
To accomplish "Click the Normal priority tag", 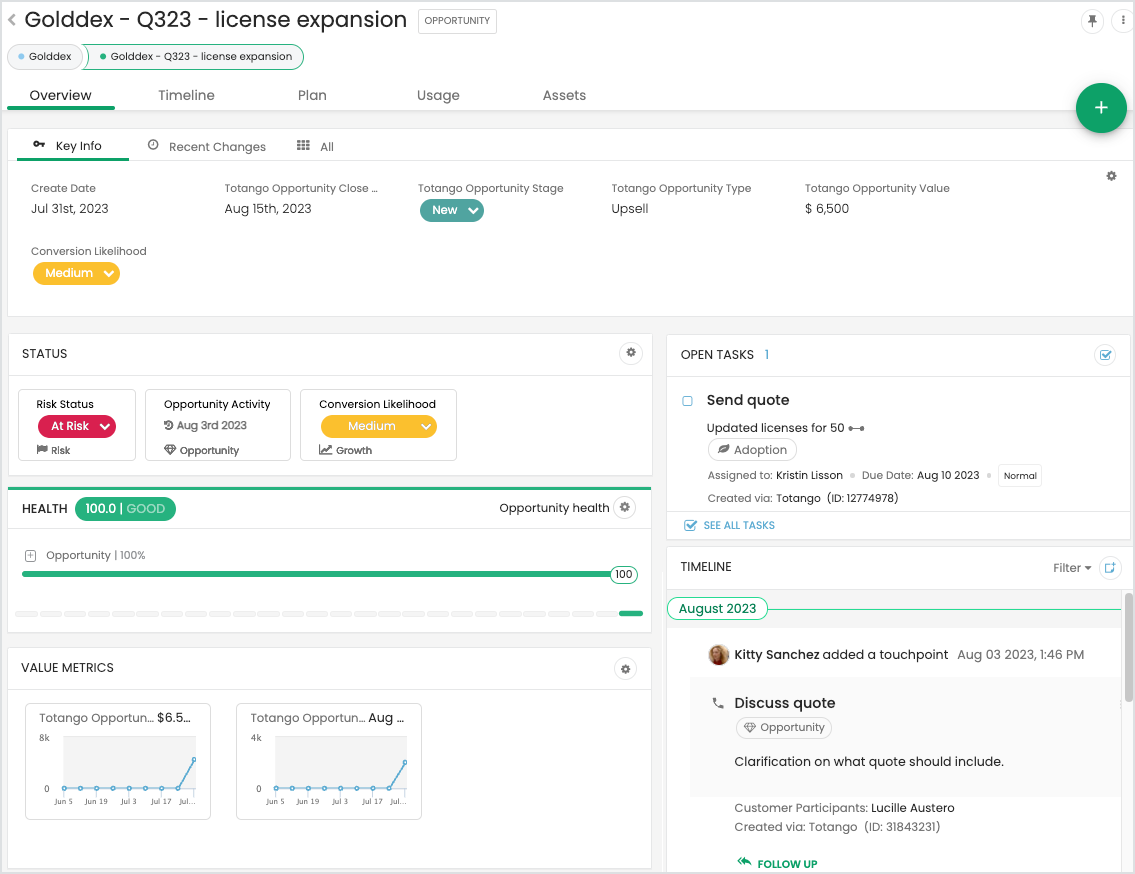I will [x=1020, y=476].
